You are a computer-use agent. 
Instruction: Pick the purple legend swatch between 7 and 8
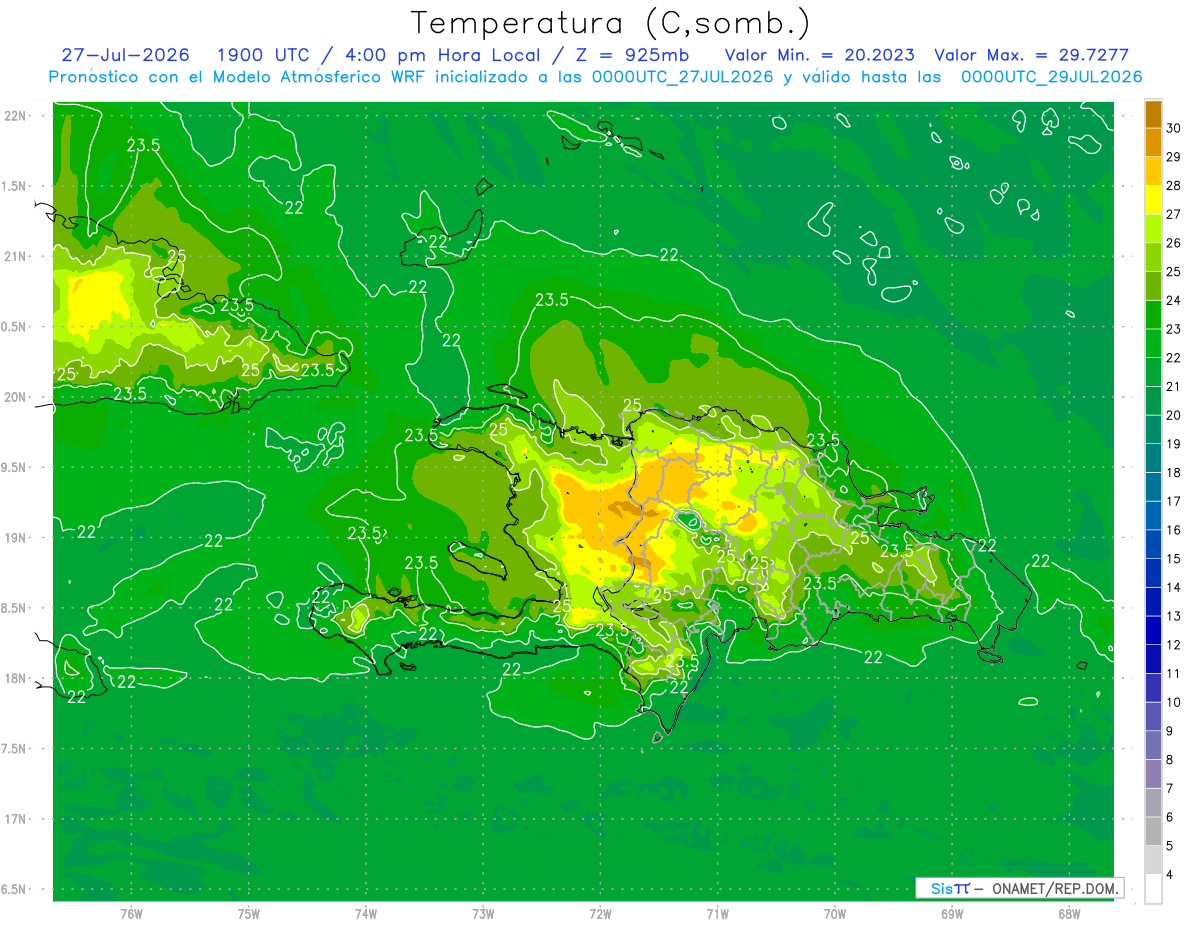coord(1153,774)
